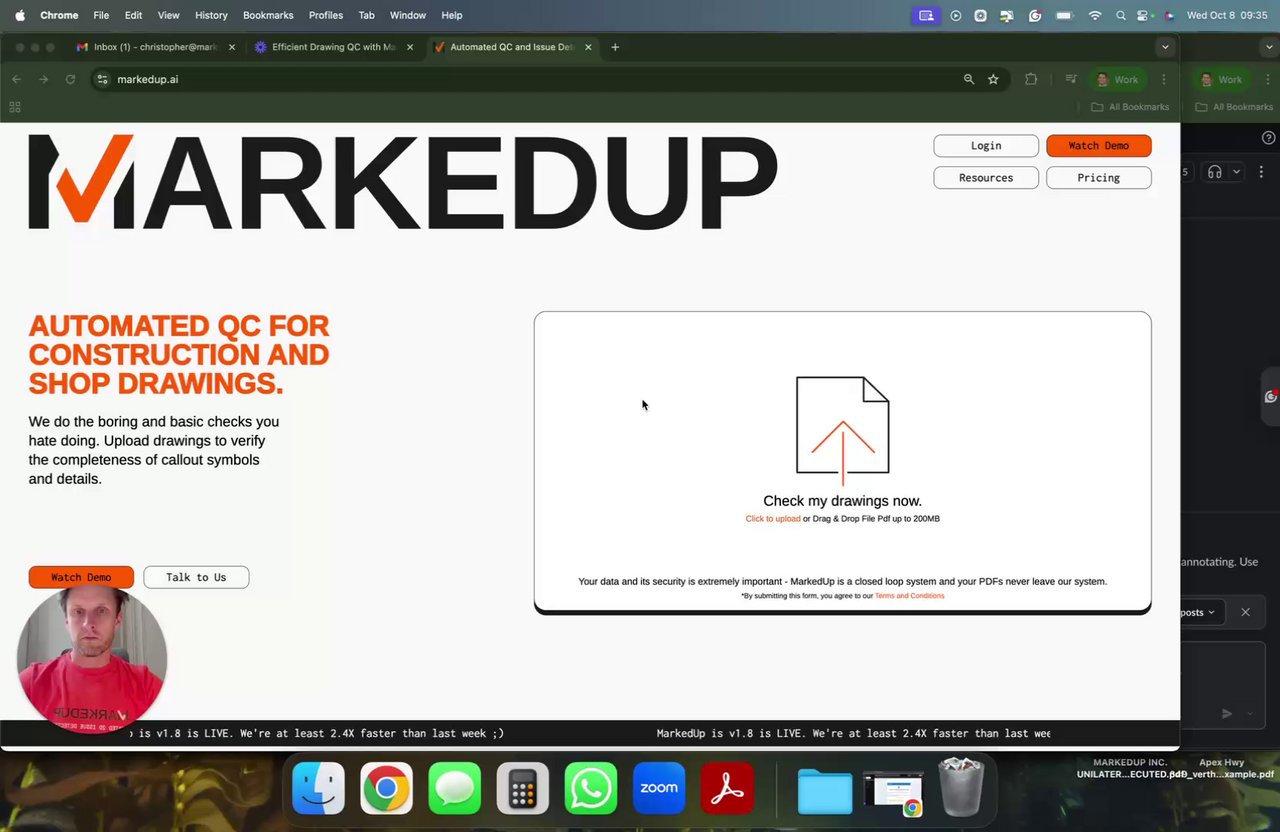This screenshot has width=1280, height=832.
Task: Click the headphones huddle icon in background window
Action: coord(1214,172)
